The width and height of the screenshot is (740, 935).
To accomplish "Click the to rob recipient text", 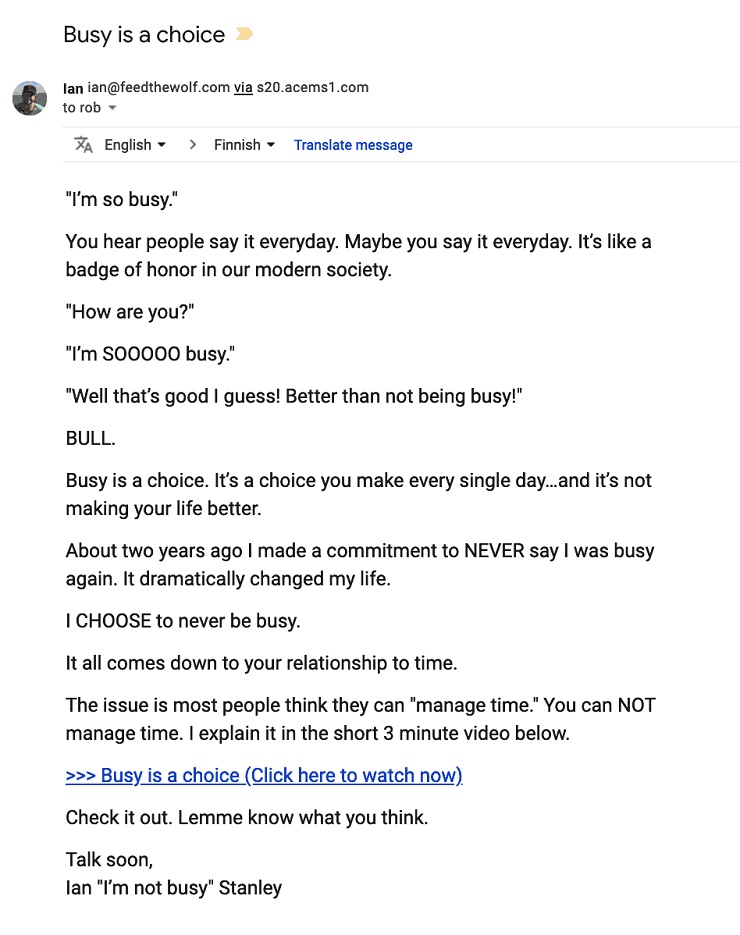I will 82,108.
